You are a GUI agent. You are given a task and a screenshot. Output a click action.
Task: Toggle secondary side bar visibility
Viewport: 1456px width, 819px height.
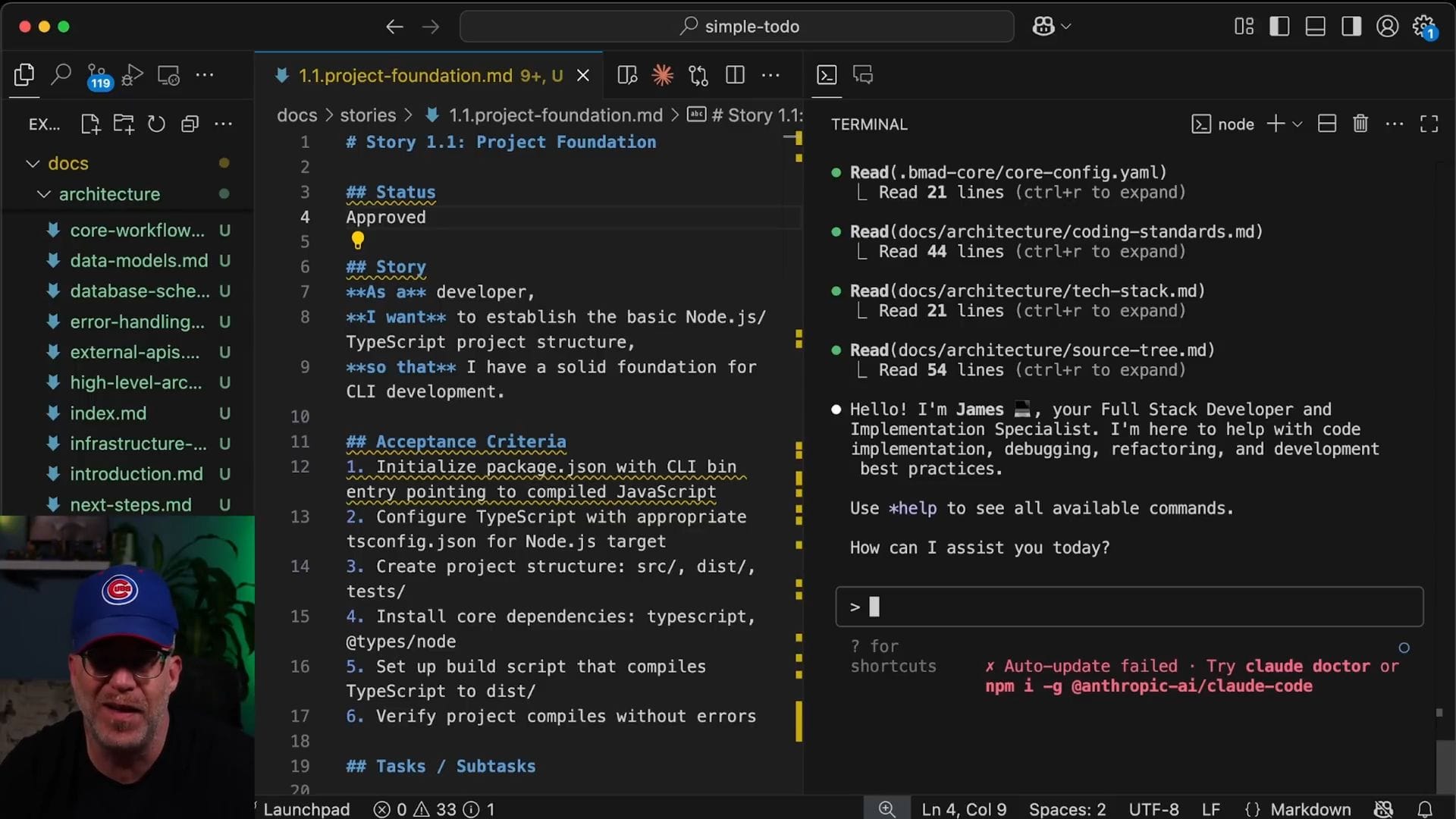[x=1351, y=27]
